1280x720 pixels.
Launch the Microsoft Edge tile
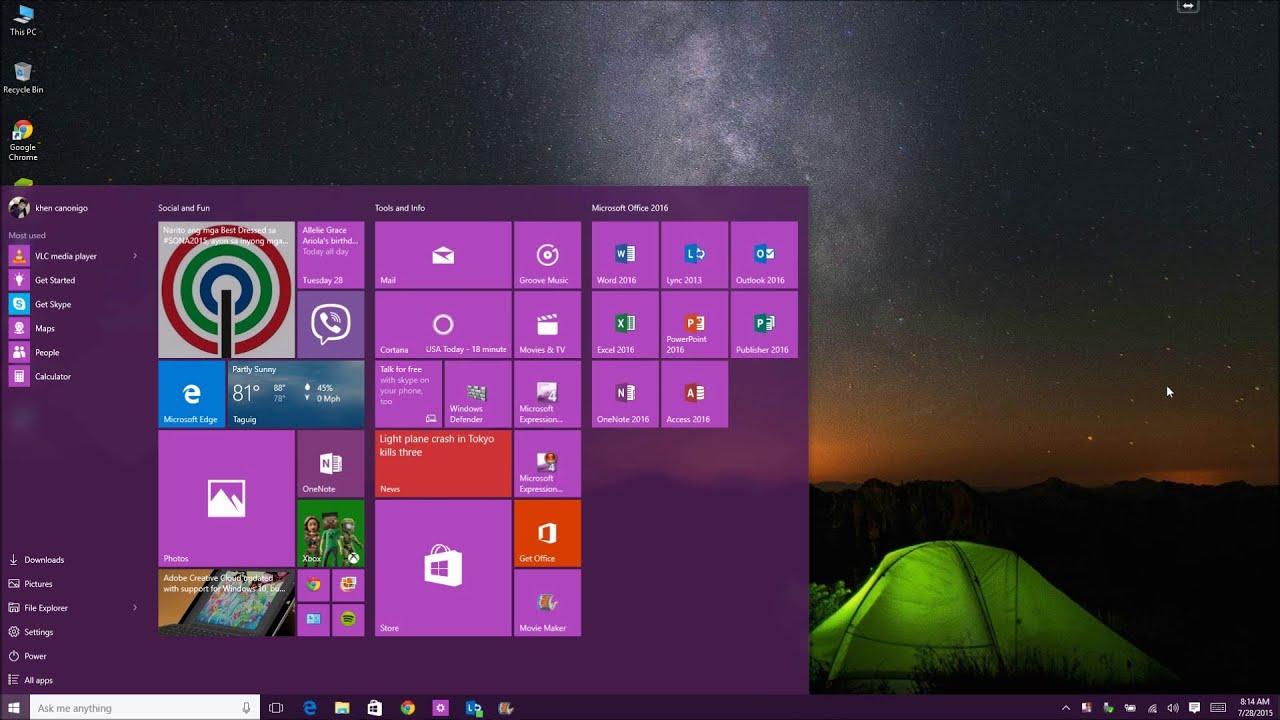tap(191, 394)
